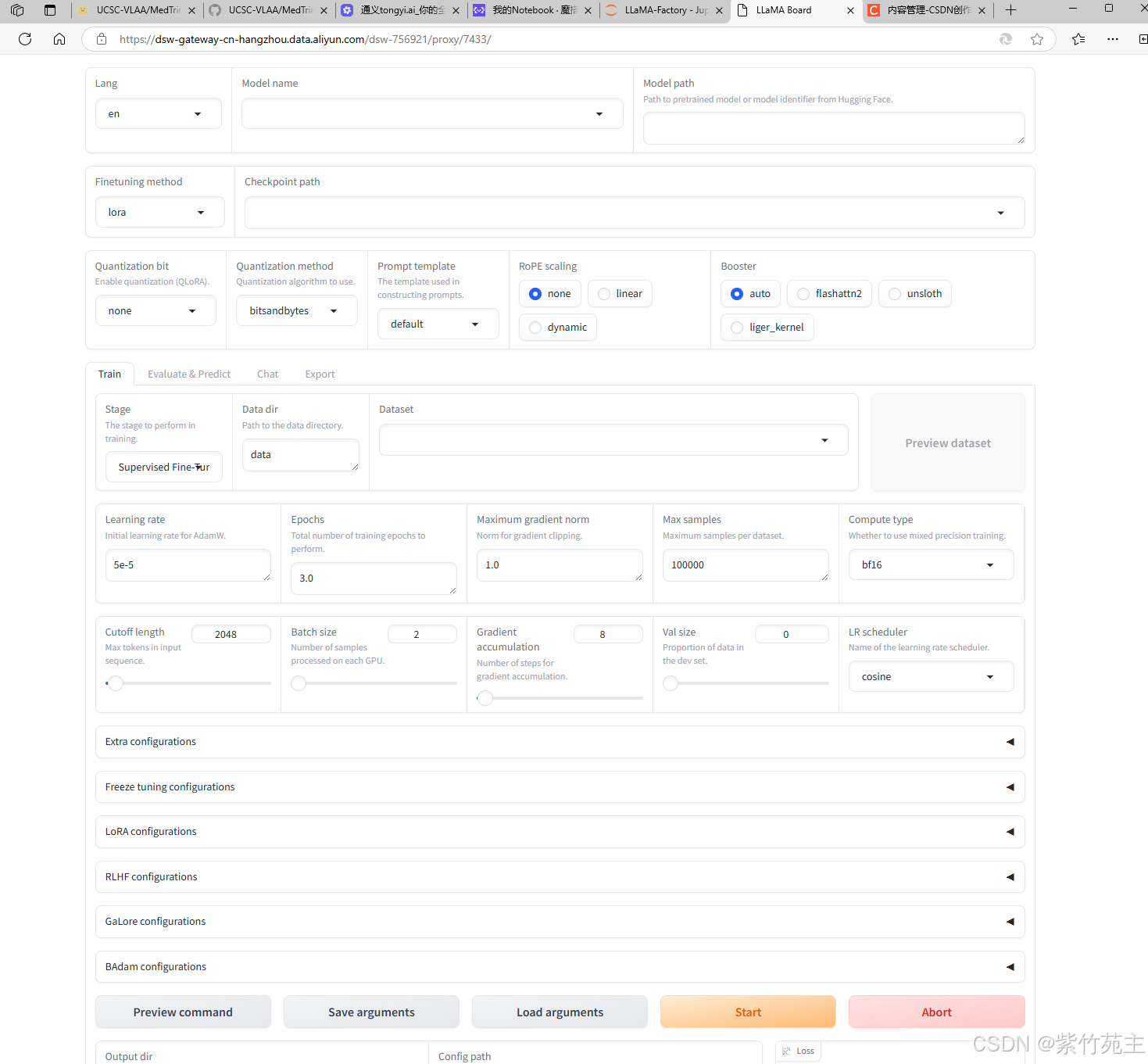This screenshot has height=1064, width=1148.
Task: Add this page to favorites star icon
Action: 1037,39
